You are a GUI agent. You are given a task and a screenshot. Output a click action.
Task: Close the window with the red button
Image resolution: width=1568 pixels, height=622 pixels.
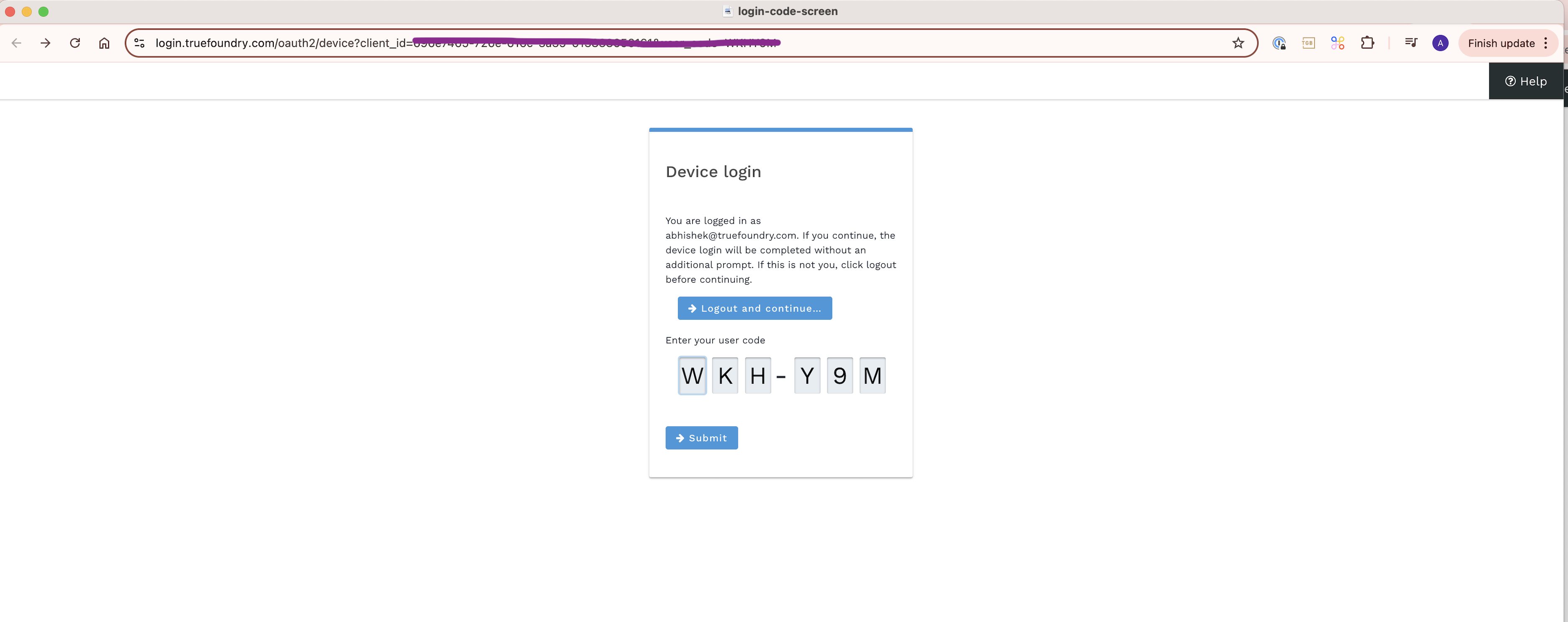(x=10, y=12)
